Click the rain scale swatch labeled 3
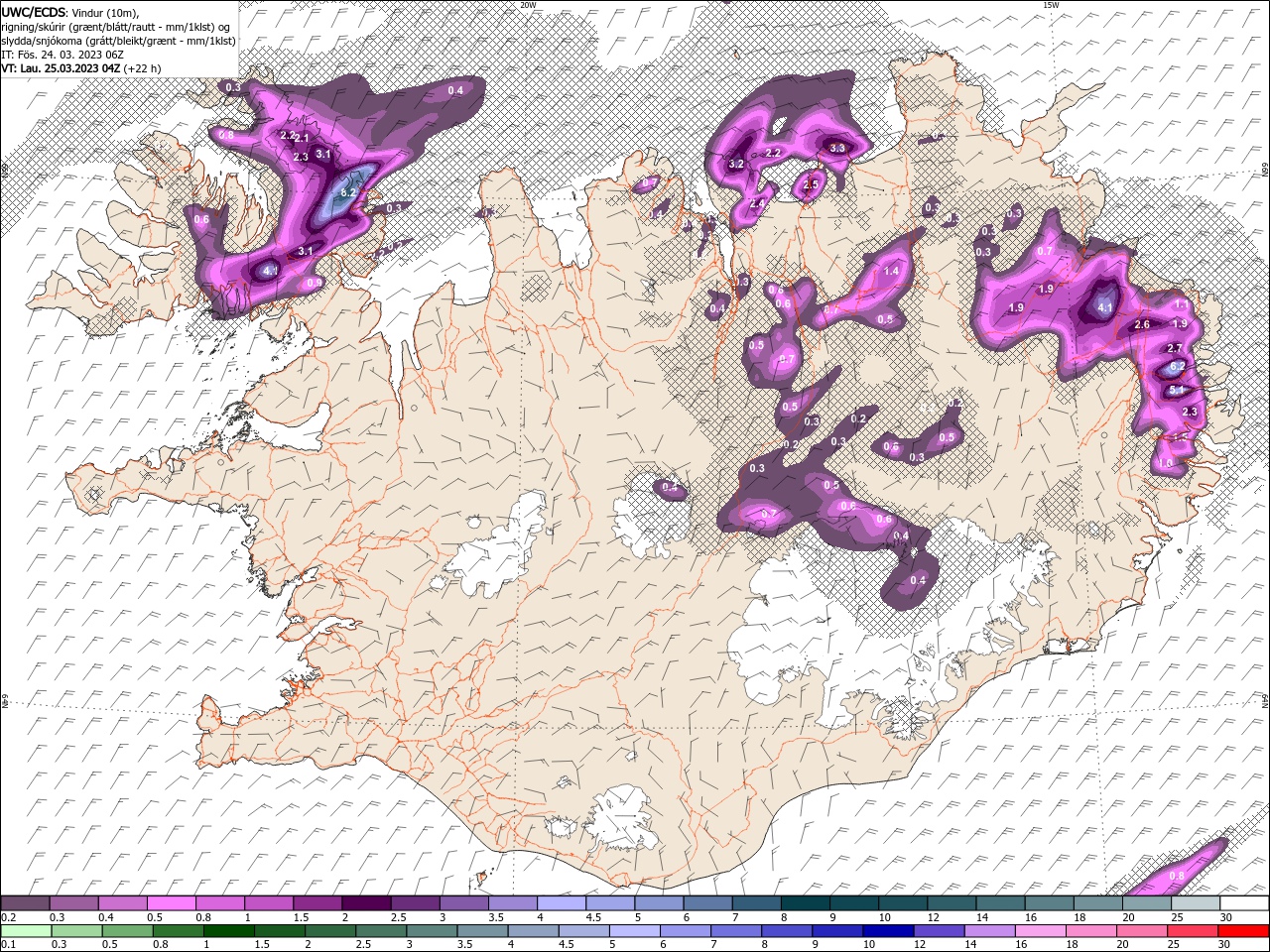The image size is (1270, 952). [x=431, y=930]
